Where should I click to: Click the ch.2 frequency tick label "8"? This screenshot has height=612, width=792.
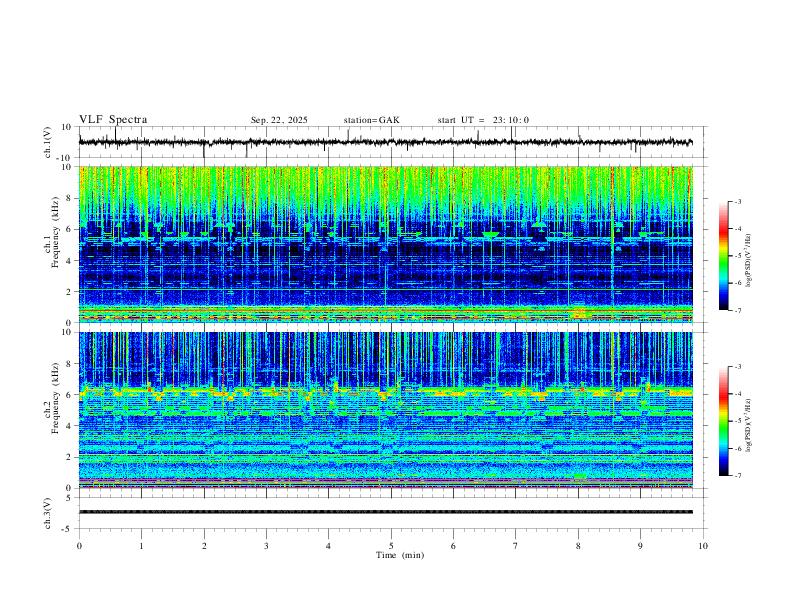point(69,364)
